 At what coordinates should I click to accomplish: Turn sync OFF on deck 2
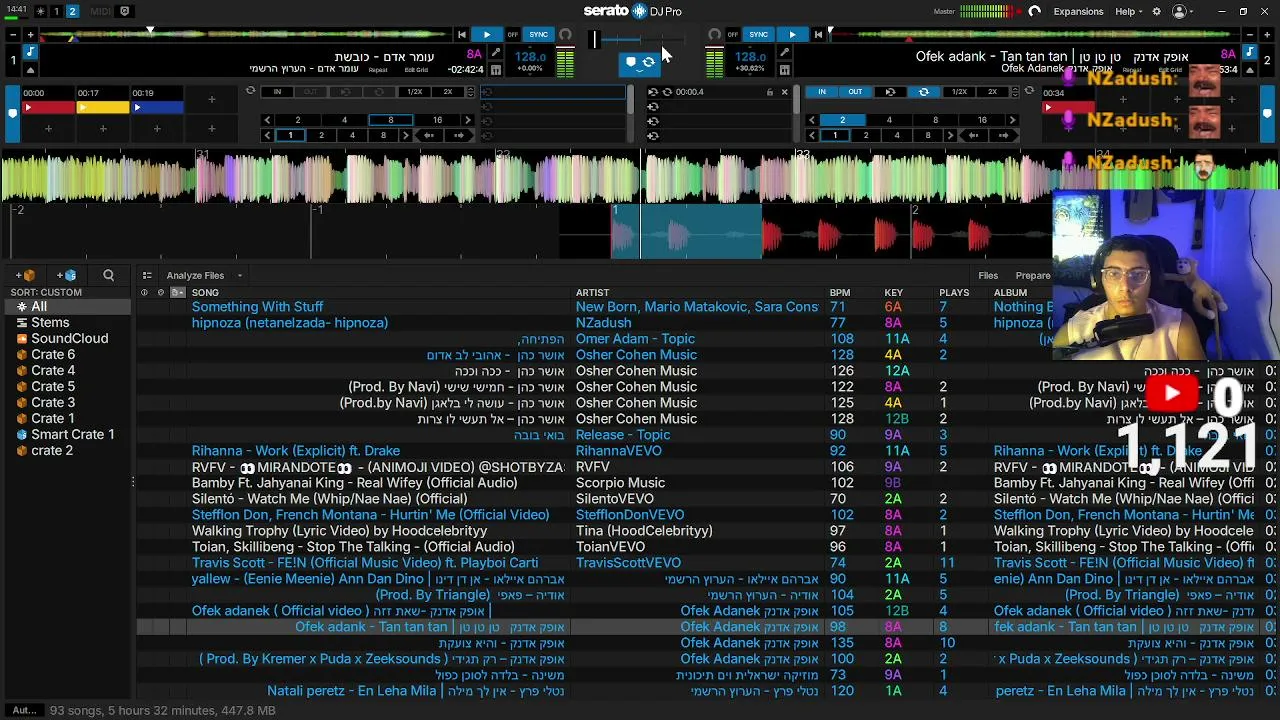(x=733, y=35)
